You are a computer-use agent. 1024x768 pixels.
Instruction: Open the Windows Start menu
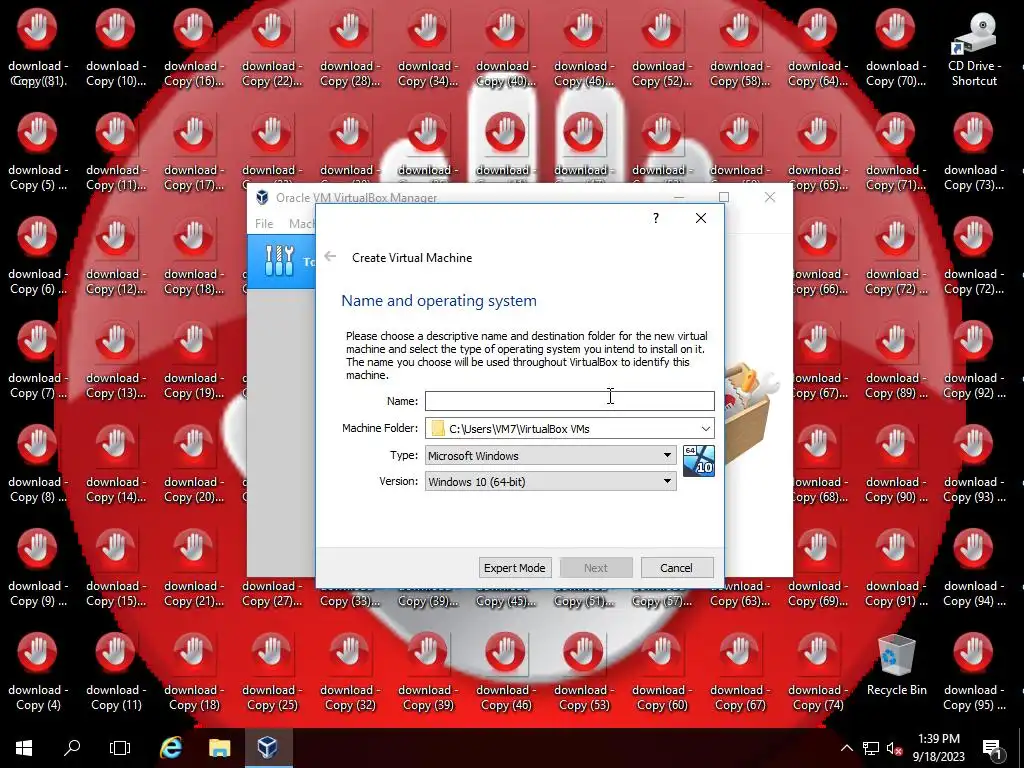[24, 748]
